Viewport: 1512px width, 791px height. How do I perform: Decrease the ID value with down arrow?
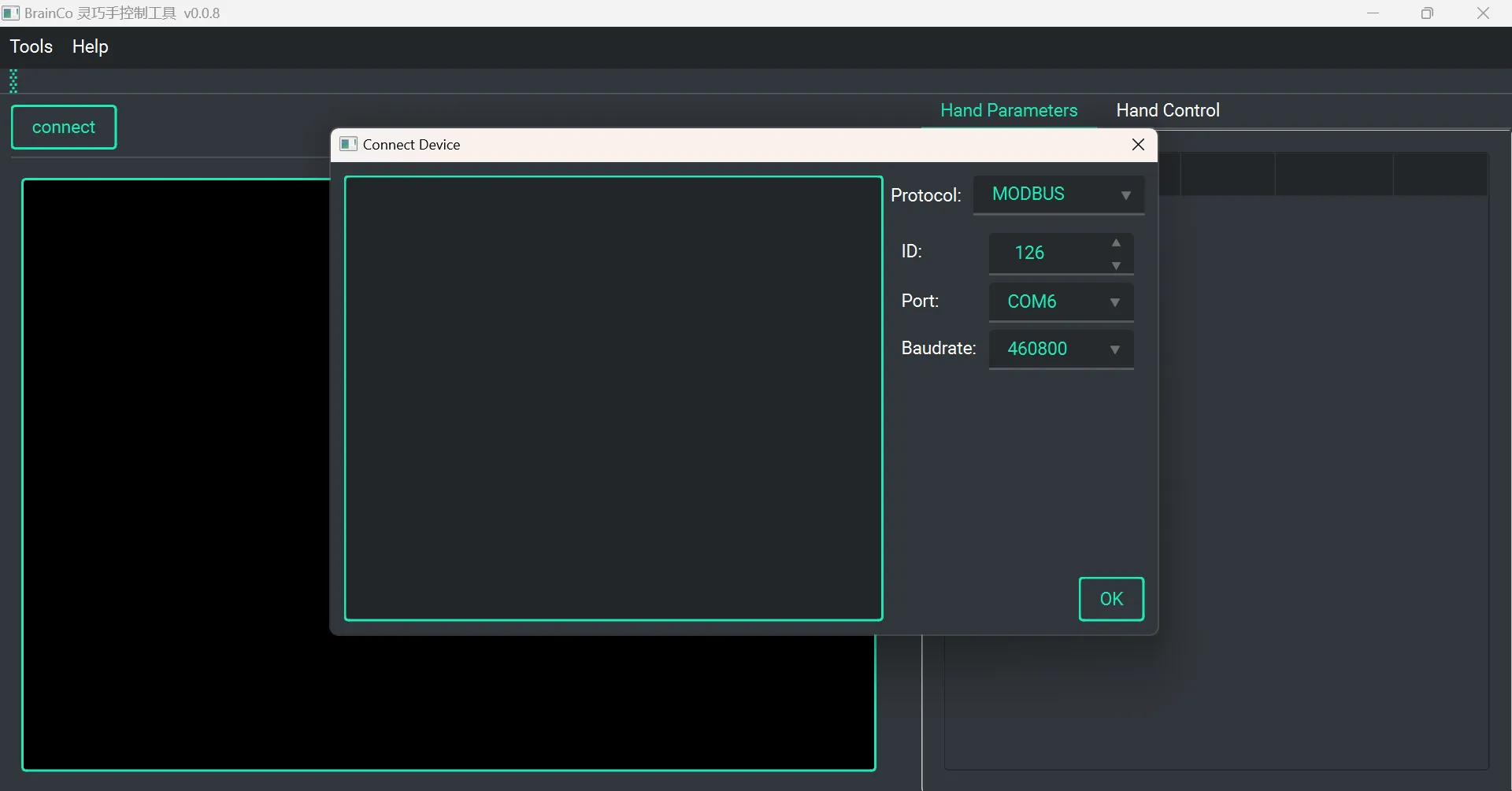[1116, 265]
